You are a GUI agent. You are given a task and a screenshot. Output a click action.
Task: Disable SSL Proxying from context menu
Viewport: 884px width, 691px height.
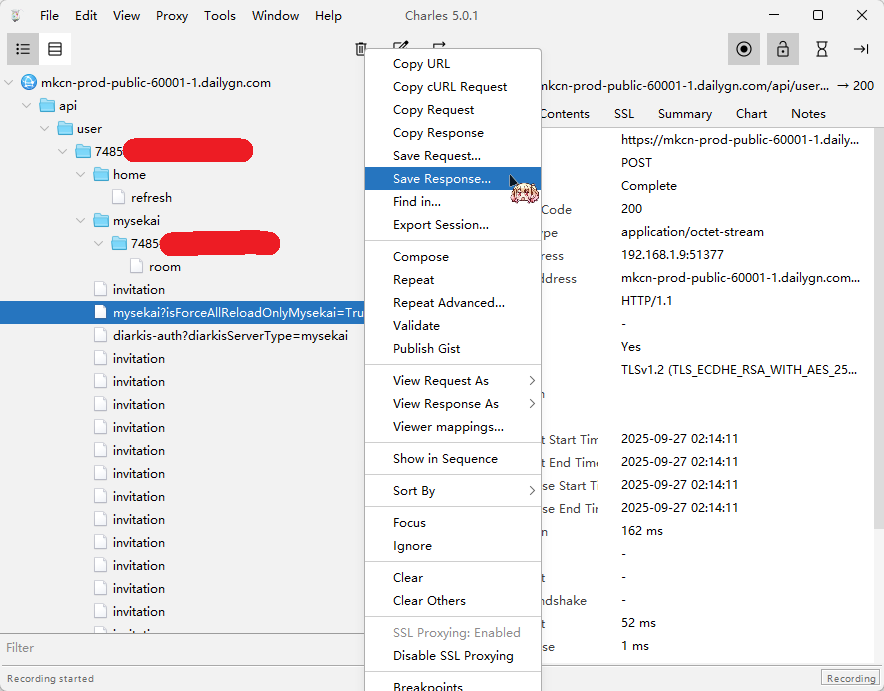[453, 656]
